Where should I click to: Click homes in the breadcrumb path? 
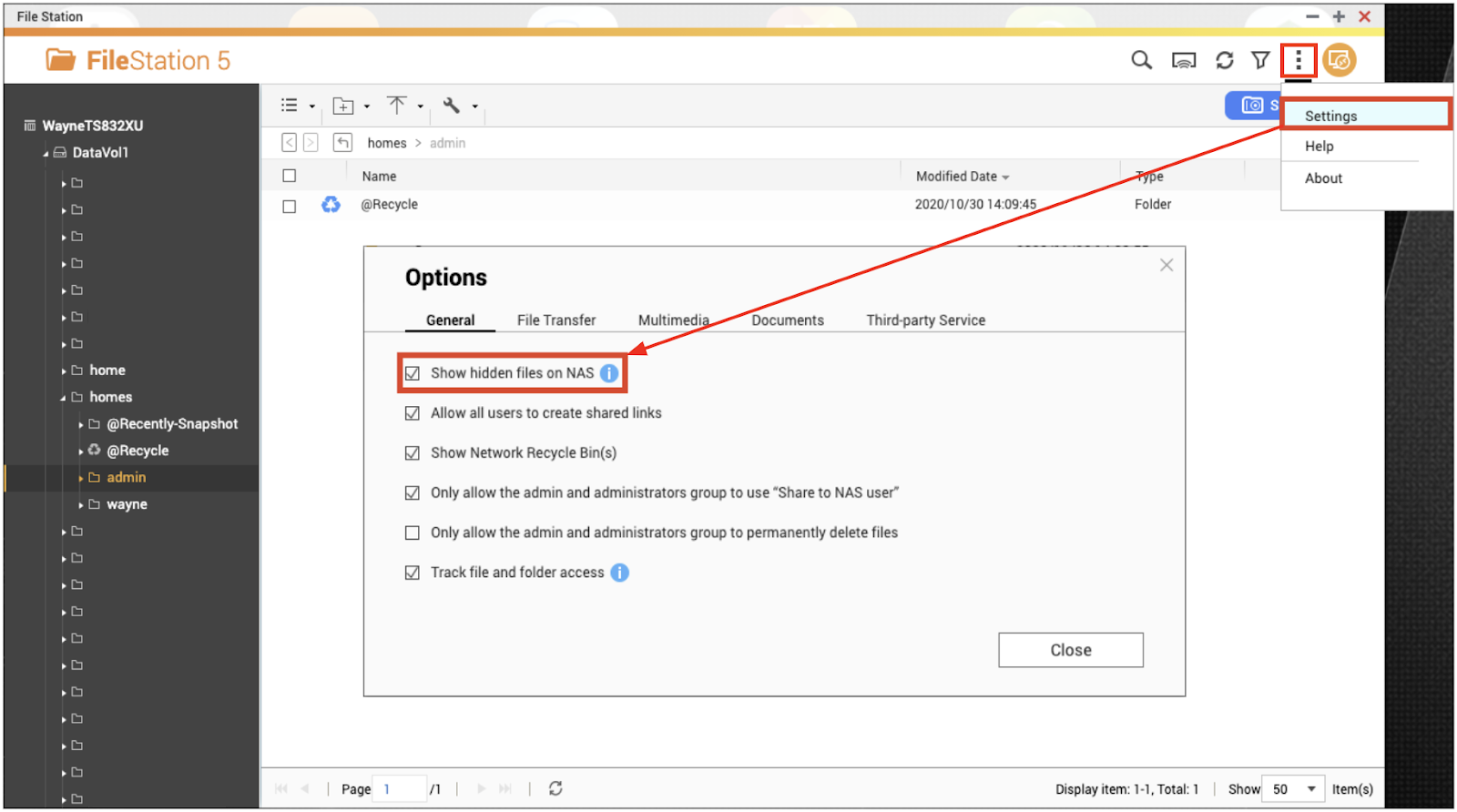(387, 143)
